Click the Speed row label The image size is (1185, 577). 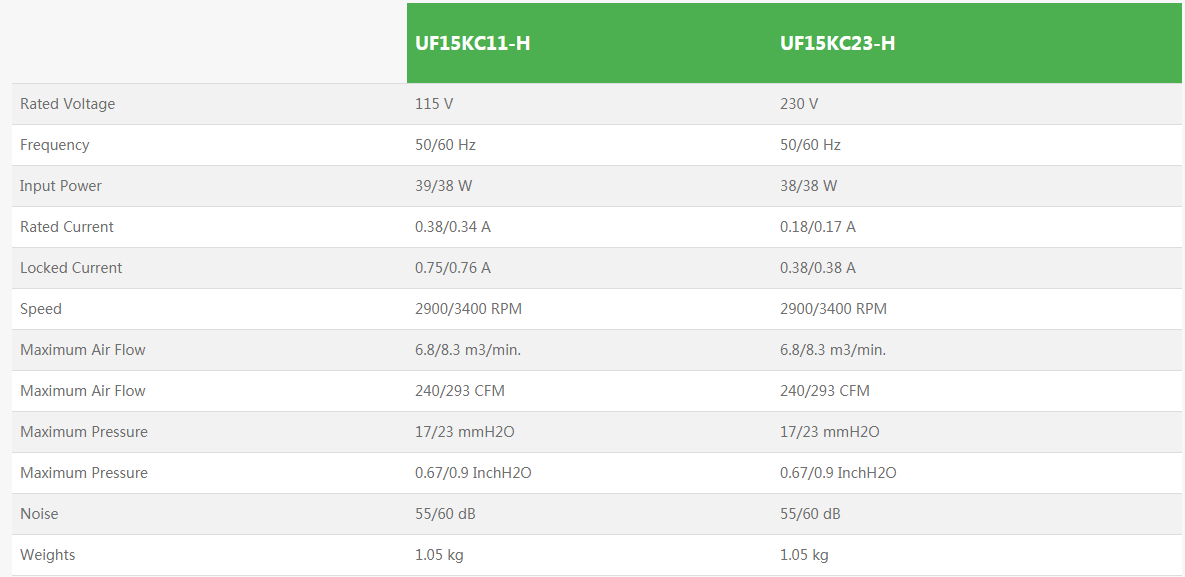(x=41, y=309)
